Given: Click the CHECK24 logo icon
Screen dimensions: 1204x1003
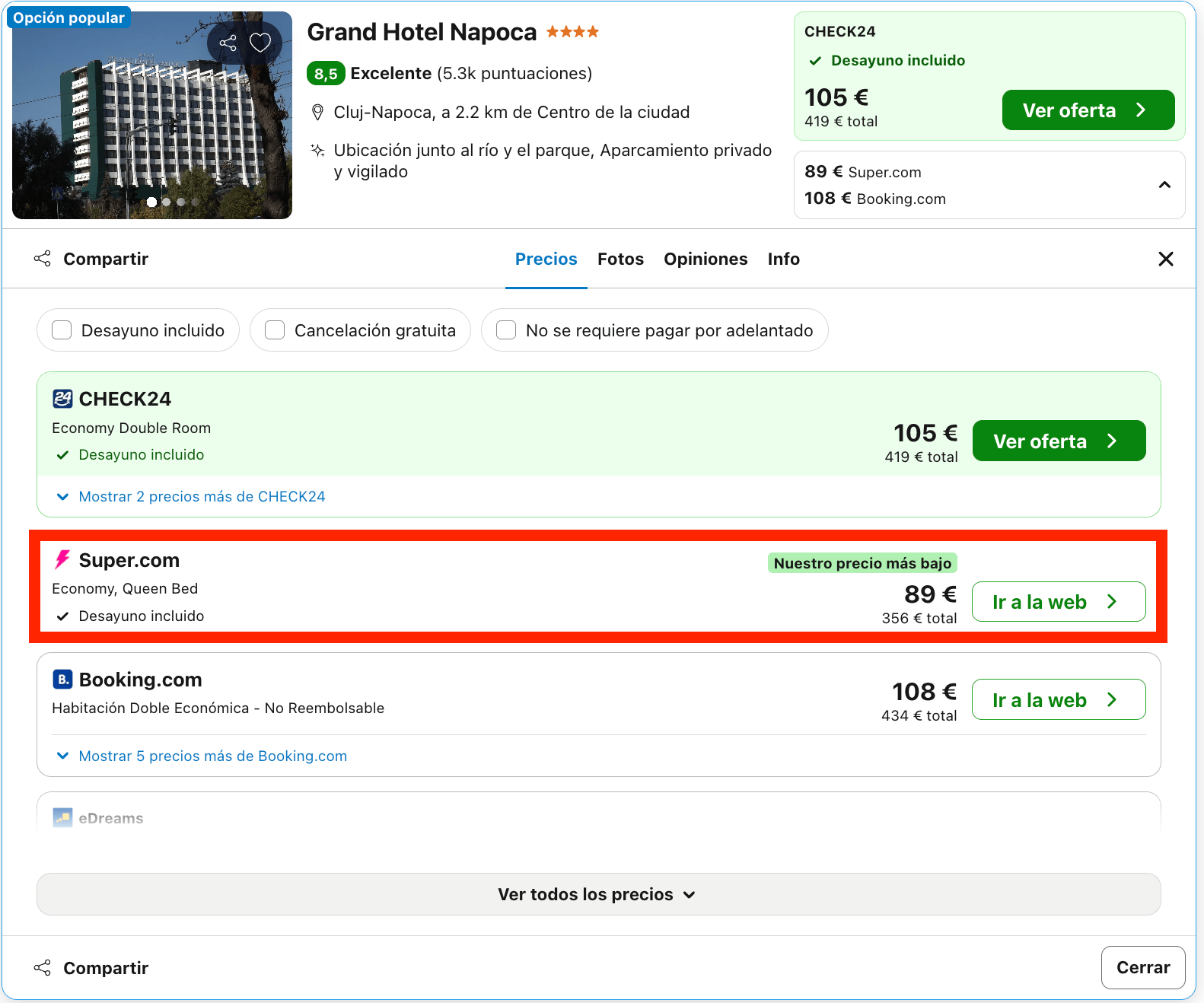Looking at the screenshot, I should pos(62,399).
